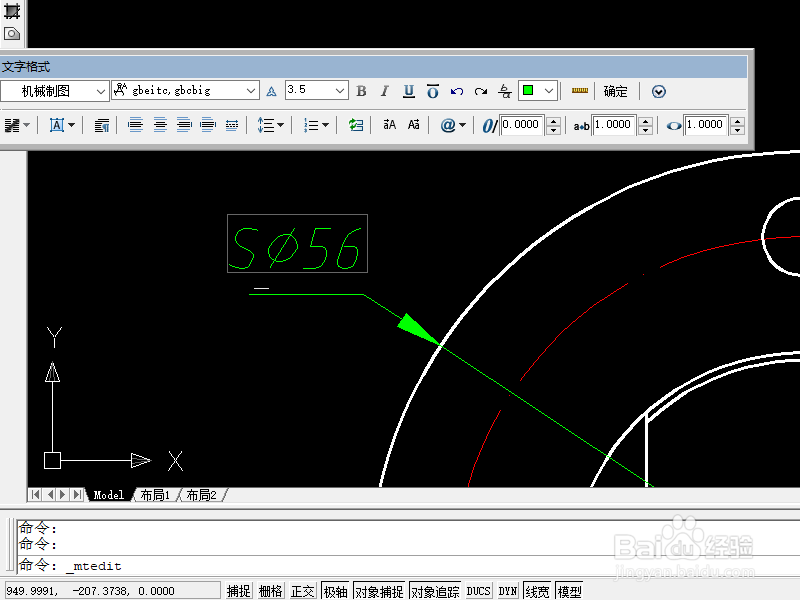Toggle 线宽 lineweight display
This screenshot has height=600, width=800.
pyautogui.click(x=537, y=591)
